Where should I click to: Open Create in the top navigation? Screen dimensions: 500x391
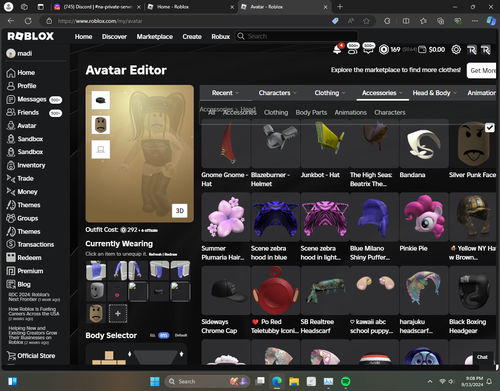coord(192,36)
